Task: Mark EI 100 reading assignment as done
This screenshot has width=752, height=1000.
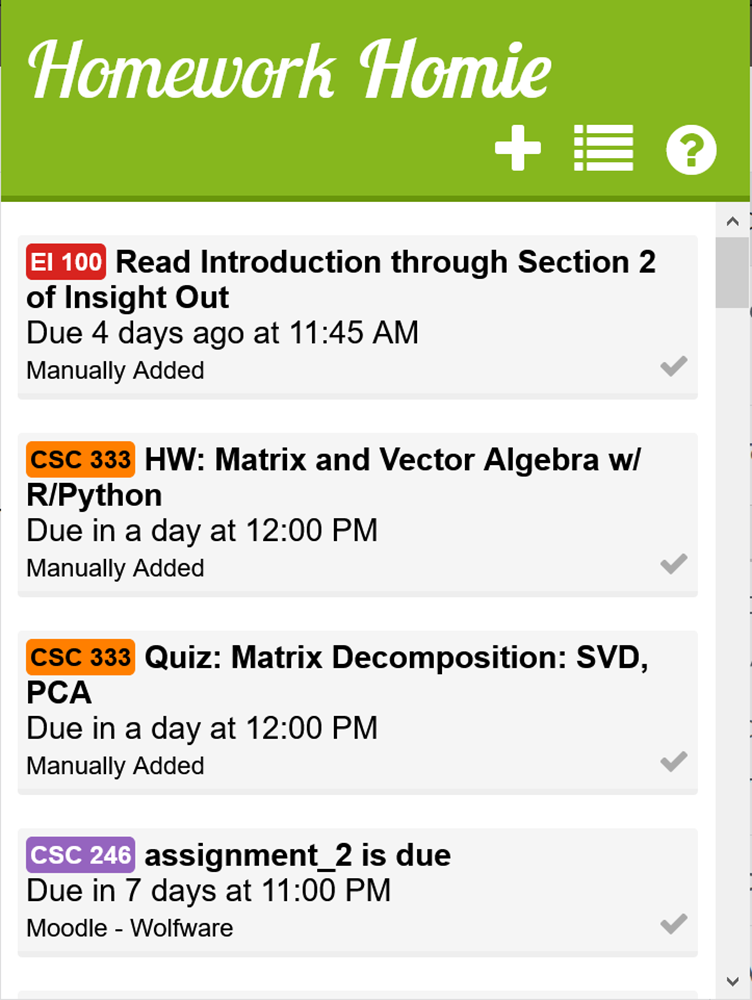Action: point(674,366)
